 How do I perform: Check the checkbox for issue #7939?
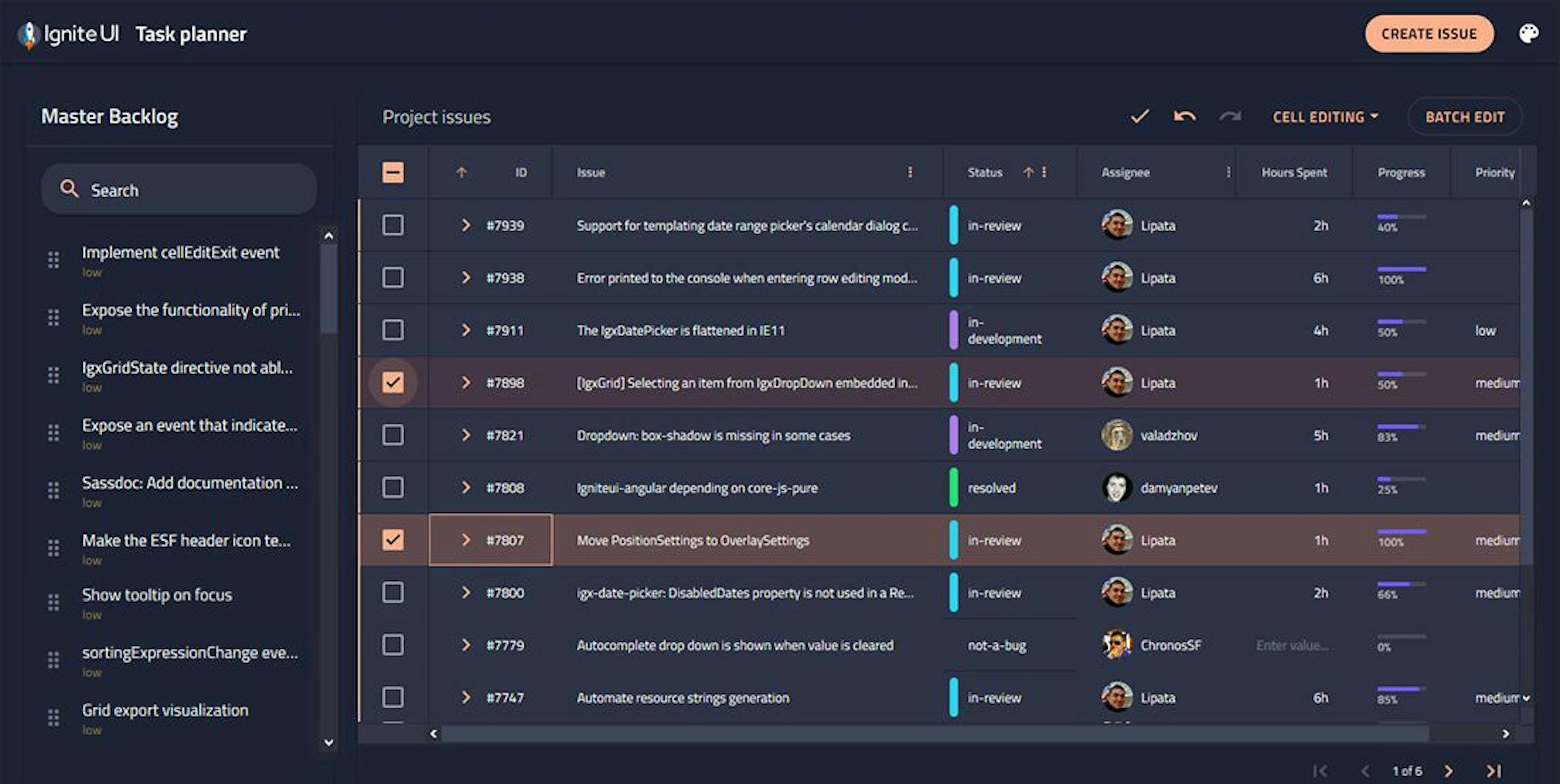(394, 226)
